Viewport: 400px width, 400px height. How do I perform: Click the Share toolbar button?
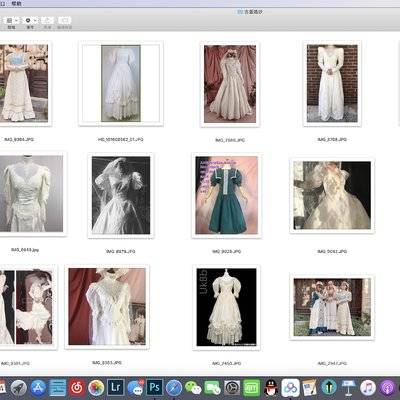[48, 20]
